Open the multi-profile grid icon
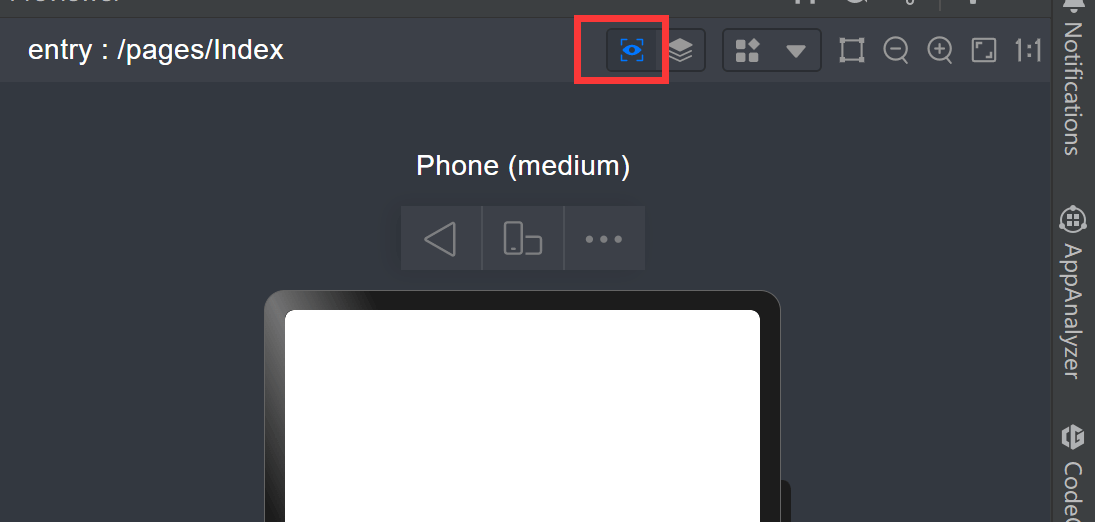 tap(747, 50)
